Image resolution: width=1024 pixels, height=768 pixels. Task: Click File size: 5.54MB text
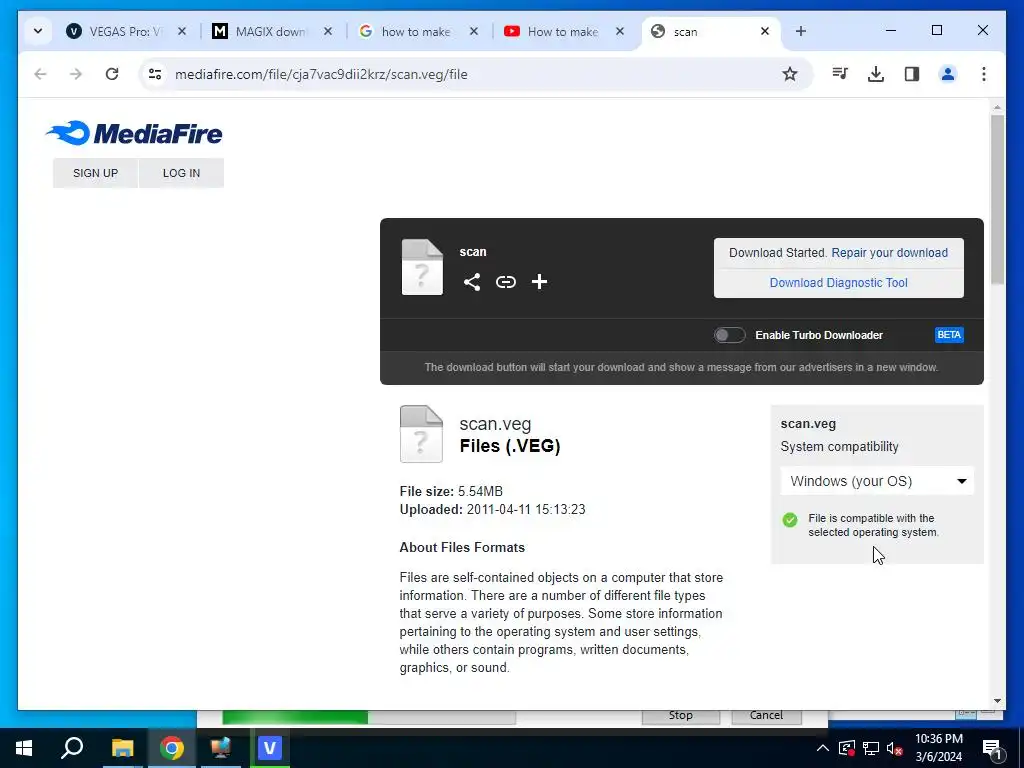[451, 491]
